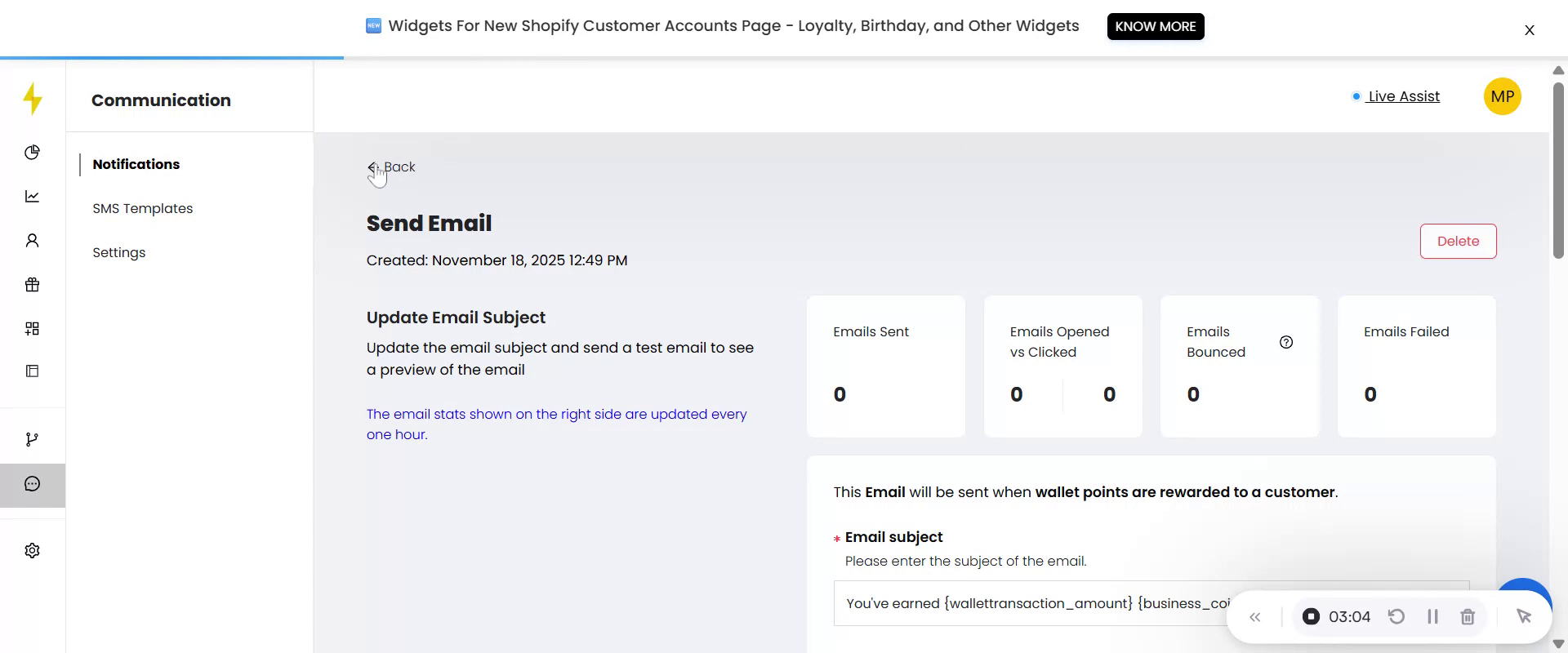Viewport: 1568px width, 653px height.
Task: Open the line graph analytics icon
Action: 32,197
